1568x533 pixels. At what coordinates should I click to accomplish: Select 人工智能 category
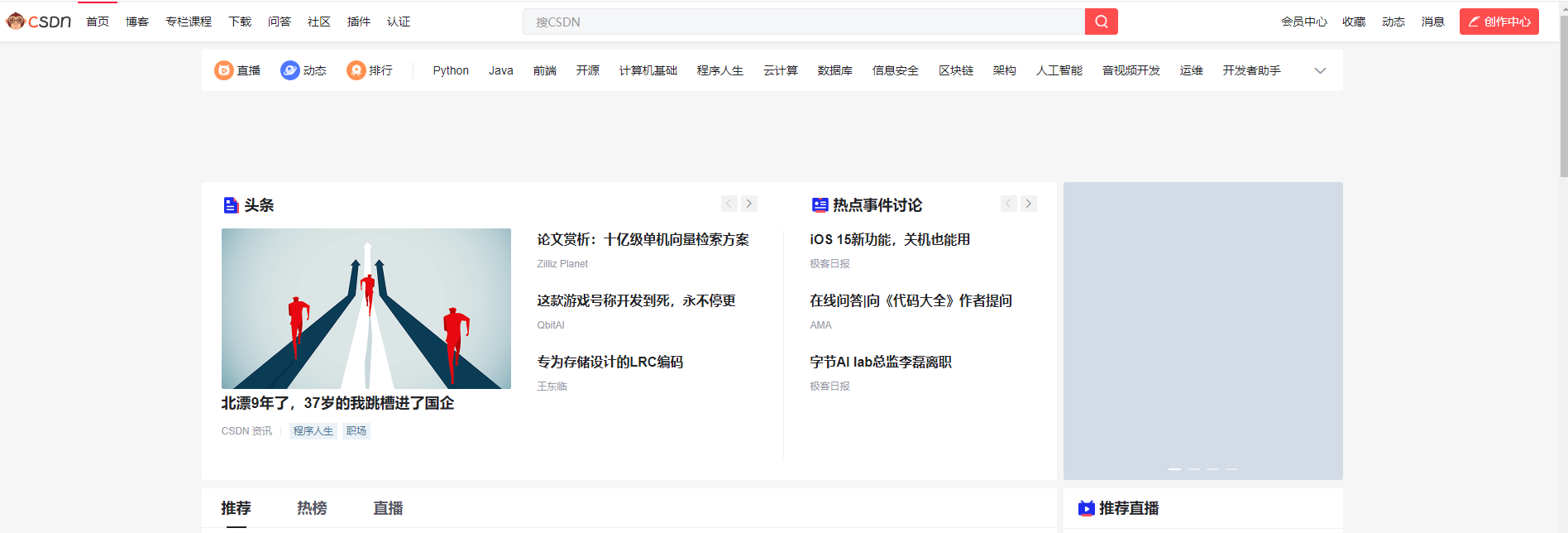click(1059, 70)
